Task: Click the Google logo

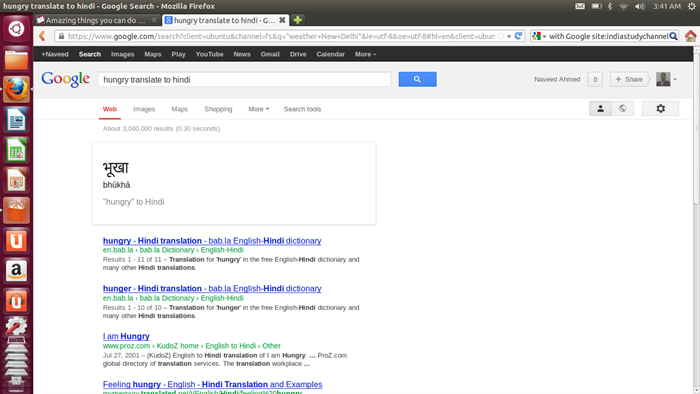Action: (x=66, y=79)
